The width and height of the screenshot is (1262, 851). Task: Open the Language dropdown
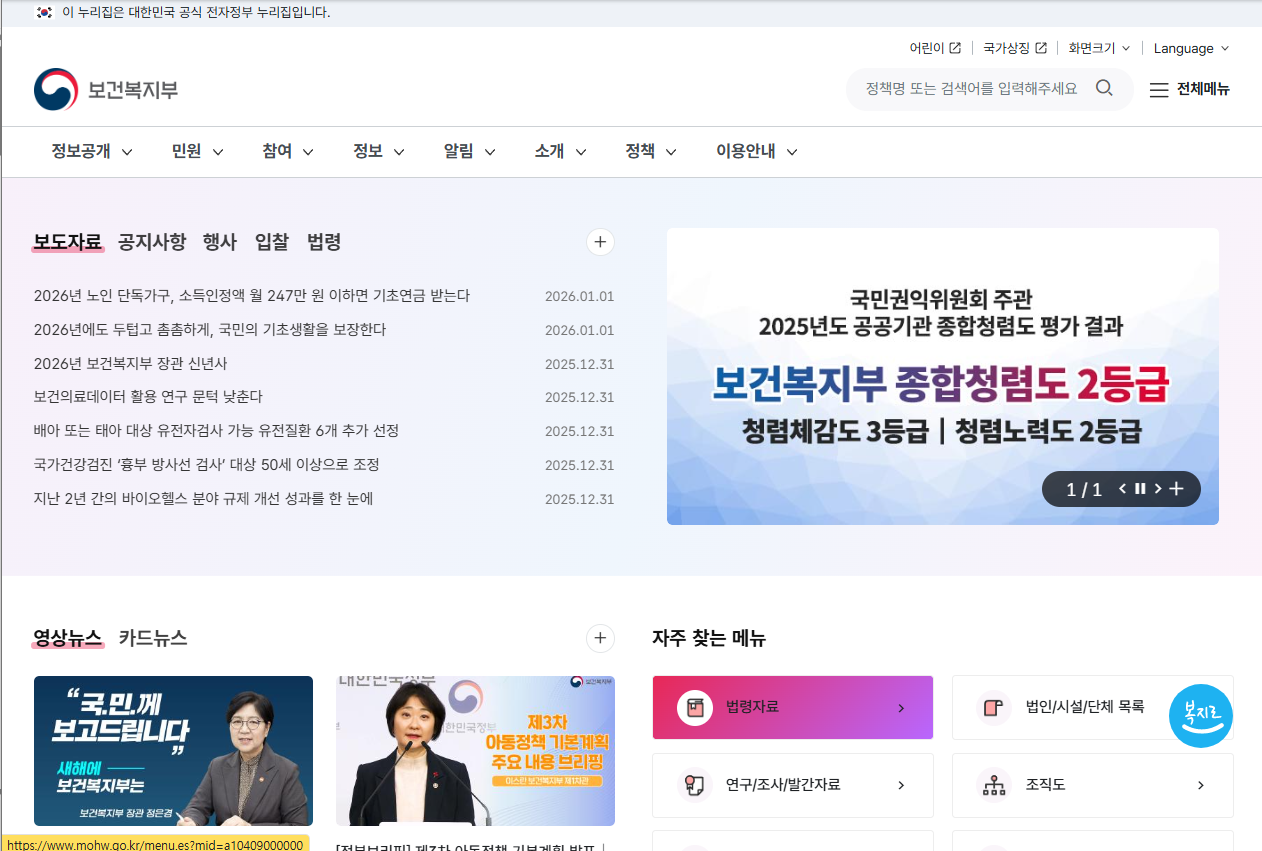coord(1190,48)
